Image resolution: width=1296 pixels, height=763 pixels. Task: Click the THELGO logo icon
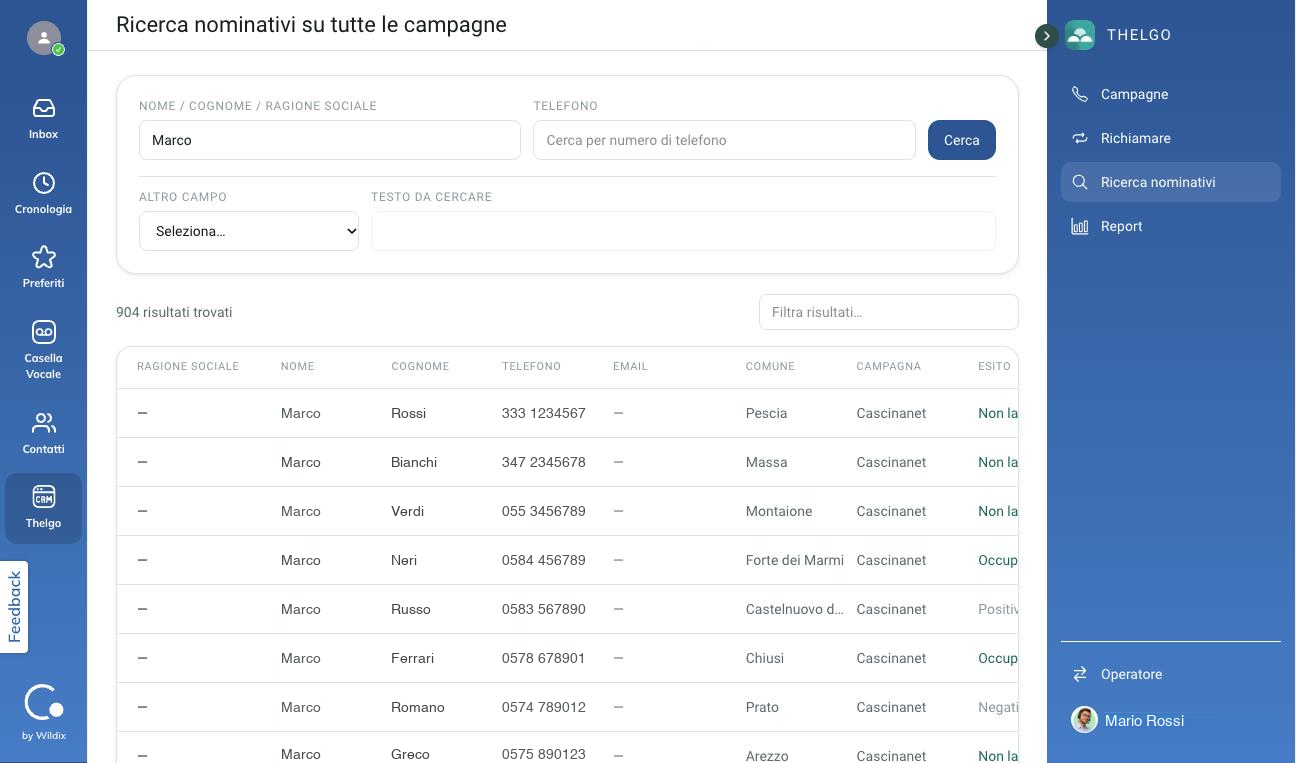click(1080, 35)
